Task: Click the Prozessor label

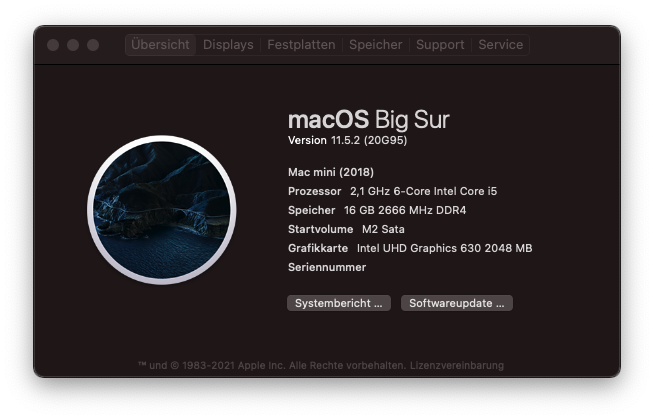Action: point(314,191)
